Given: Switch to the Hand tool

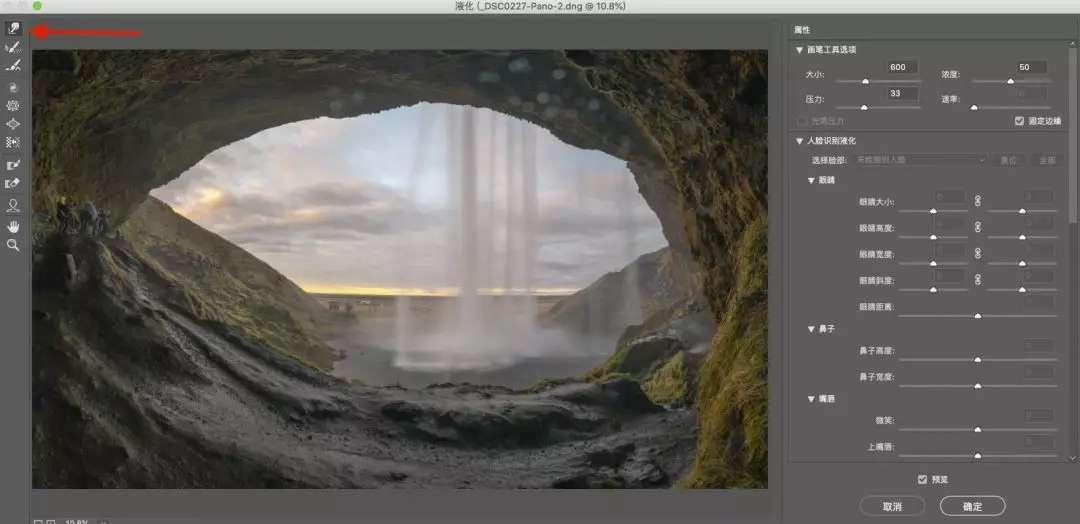Looking at the screenshot, I should coord(14,226).
